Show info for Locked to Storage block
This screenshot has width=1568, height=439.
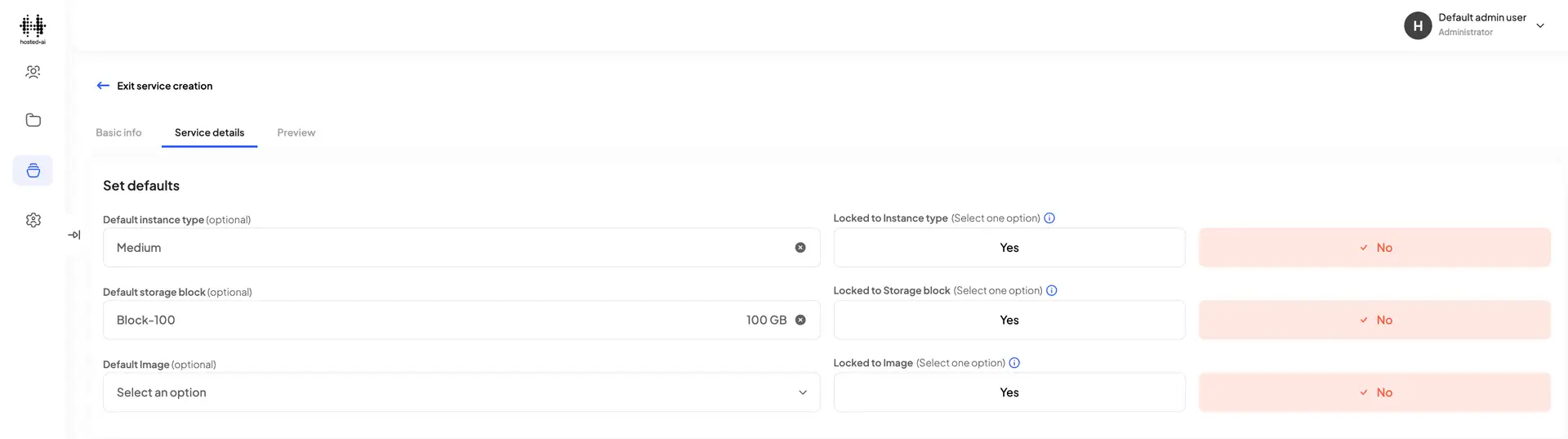tap(1052, 290)
